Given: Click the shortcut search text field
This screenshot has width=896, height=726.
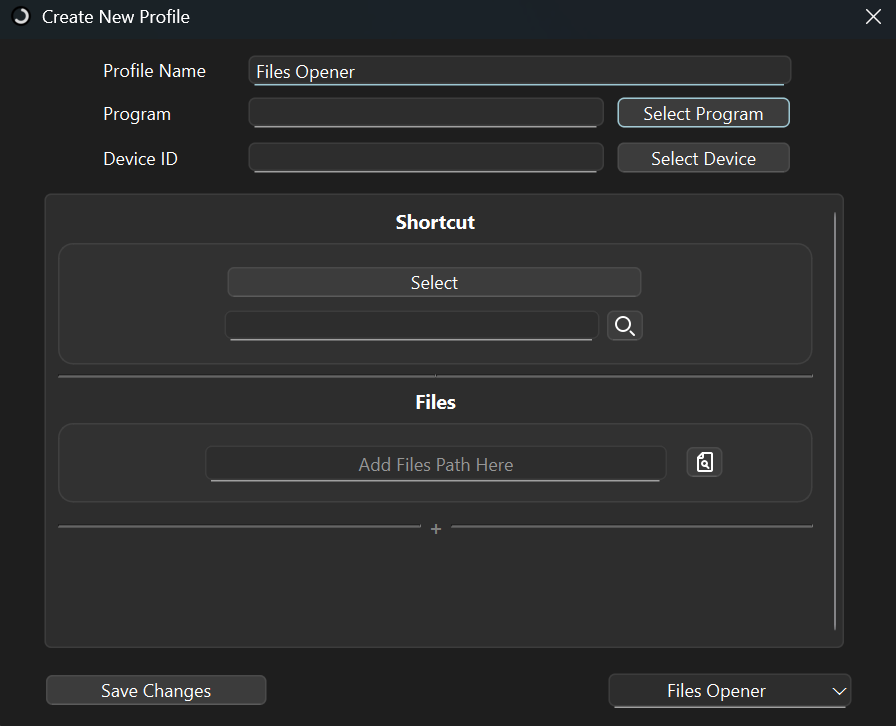Looking at the screenshot, I should click(x=411, y=326).
